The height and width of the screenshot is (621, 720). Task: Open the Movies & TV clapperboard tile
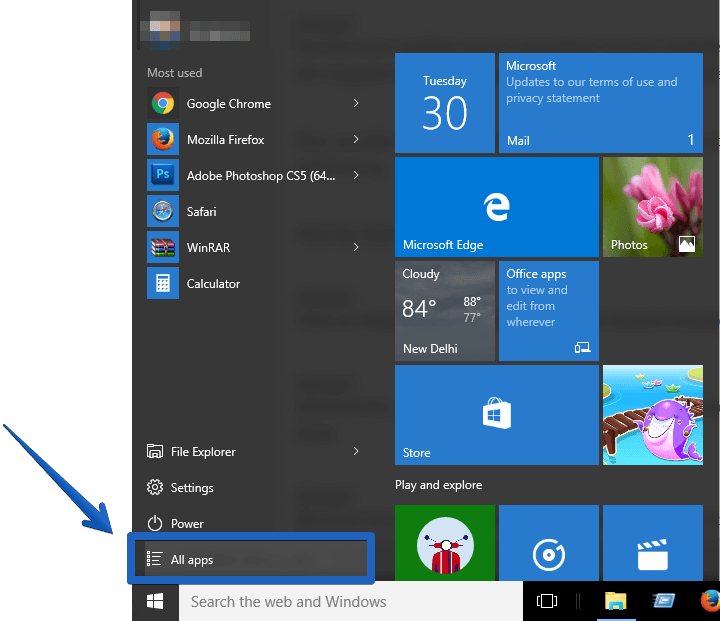pyautogui.click(x=652, y=543)
